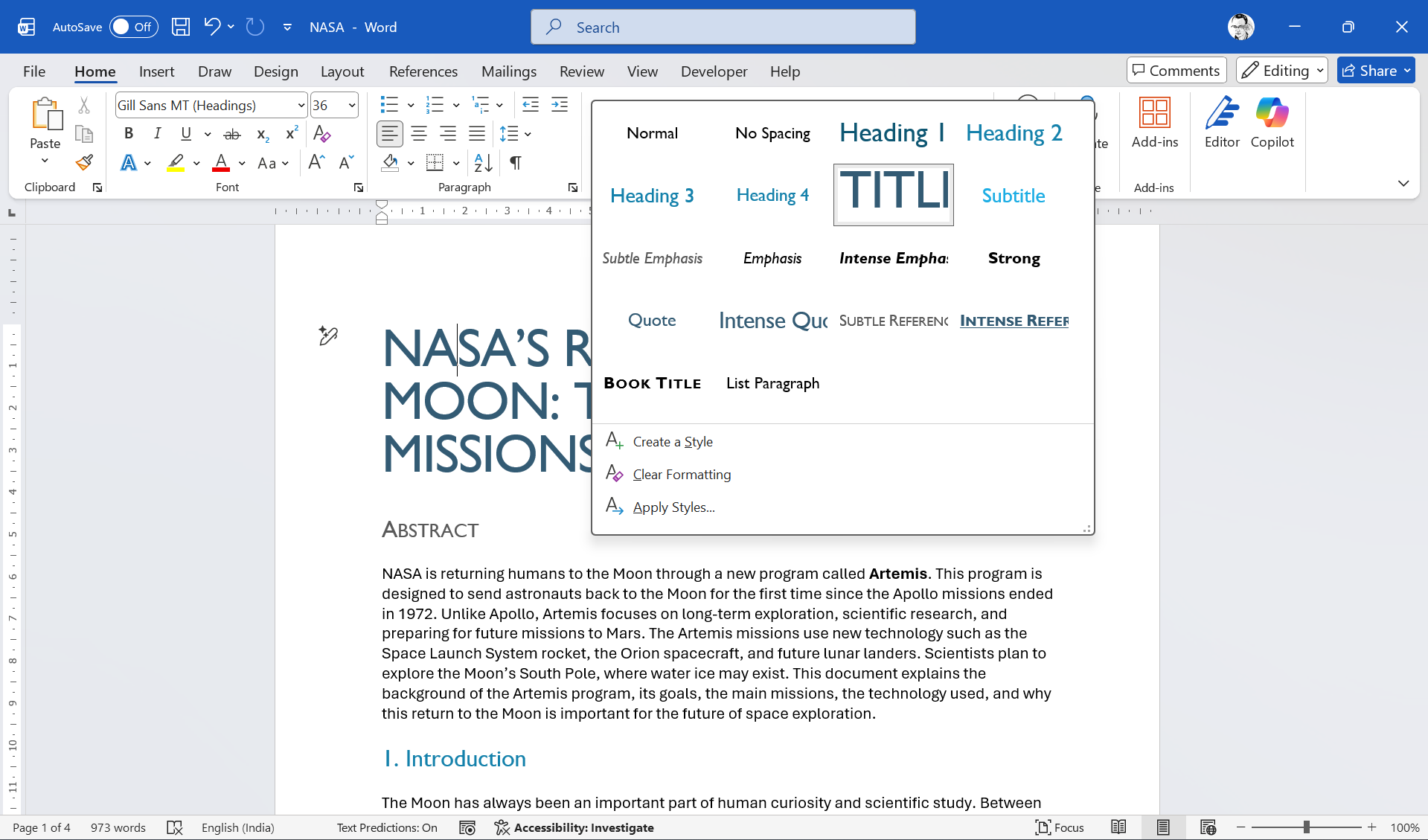This screenshot has height=840, width=1428.
Task: Click Apply Styles option
Action: coord(673,507)
